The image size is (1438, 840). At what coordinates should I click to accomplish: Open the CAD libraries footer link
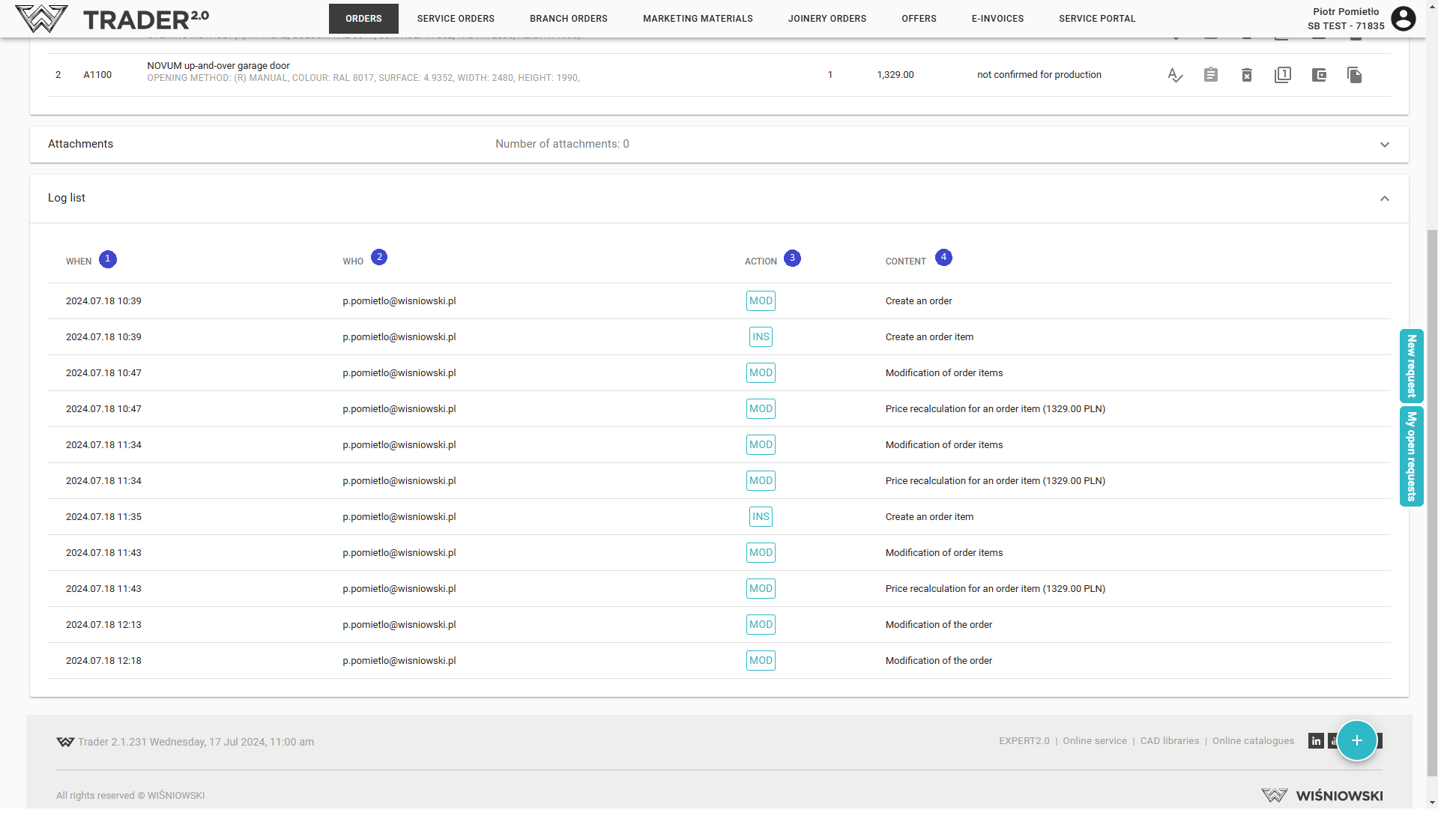tap(1169, 741)
